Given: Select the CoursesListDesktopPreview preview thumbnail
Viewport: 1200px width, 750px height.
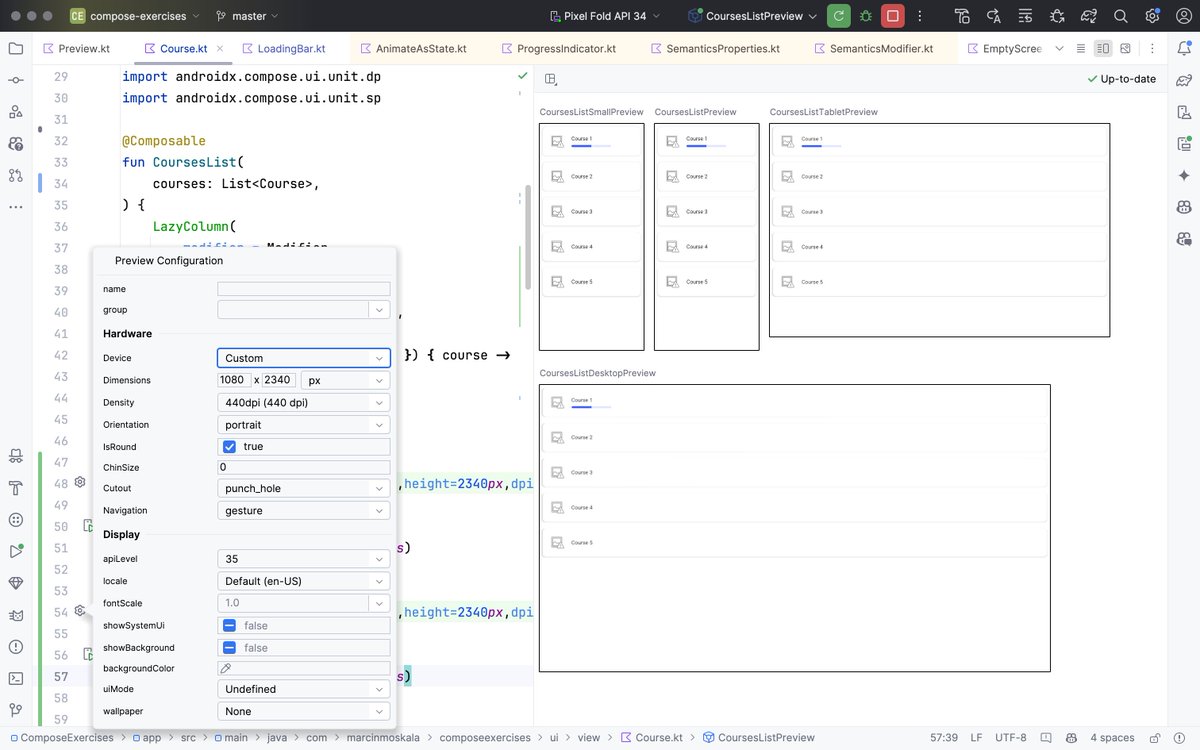Looking at the screenshot, I should pos(794,528).
